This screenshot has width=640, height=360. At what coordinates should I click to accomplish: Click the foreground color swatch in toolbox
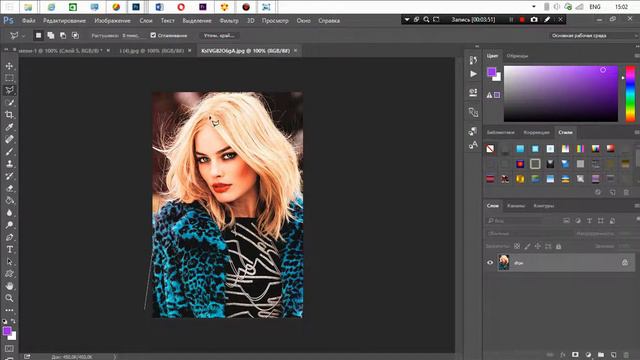click(x=7, y=331)
